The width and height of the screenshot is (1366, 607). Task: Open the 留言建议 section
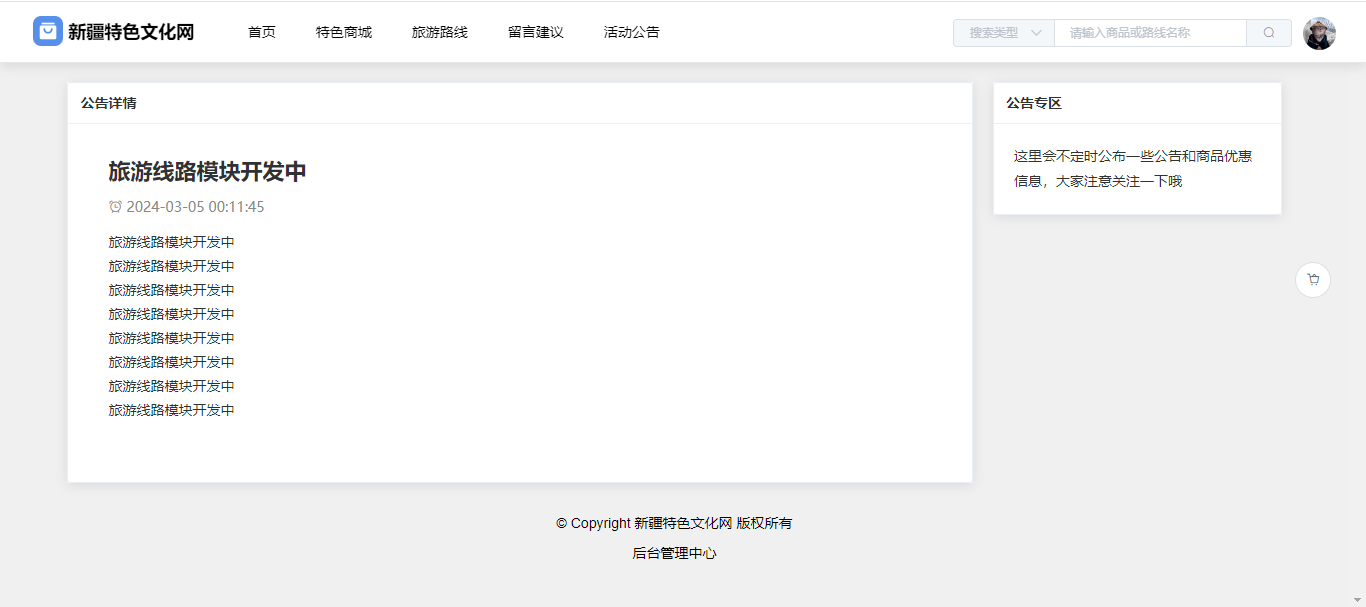pyautogui.click(x=536, y=32)
